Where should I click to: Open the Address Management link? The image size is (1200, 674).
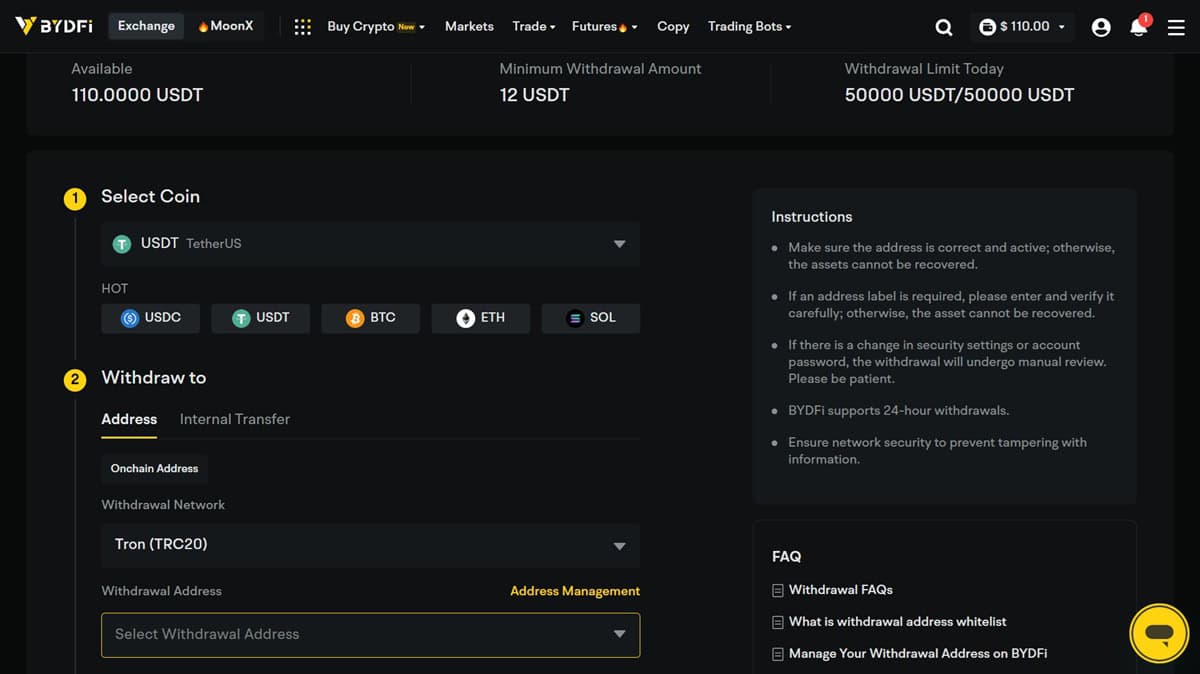pos(575,591)
